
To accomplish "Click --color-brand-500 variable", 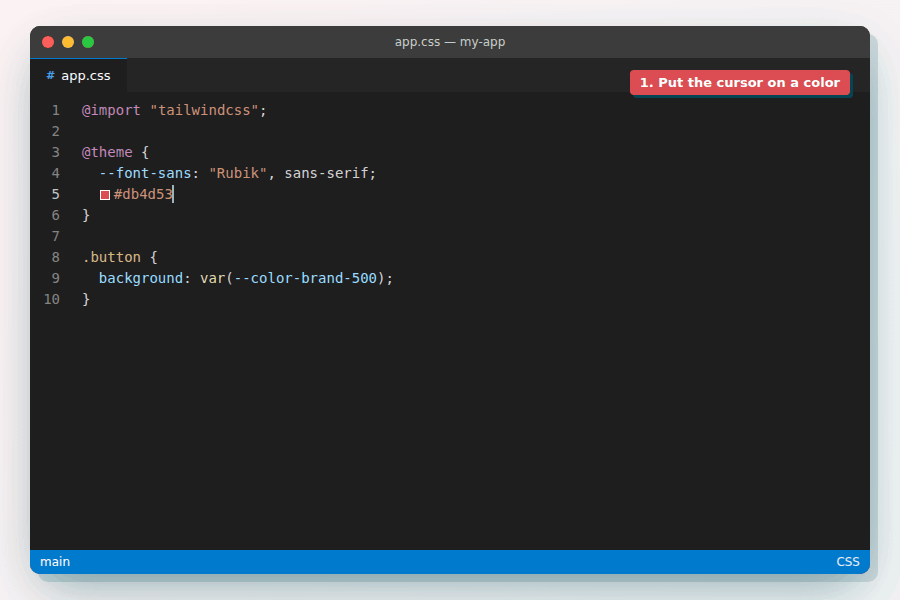I will point(305,278).
